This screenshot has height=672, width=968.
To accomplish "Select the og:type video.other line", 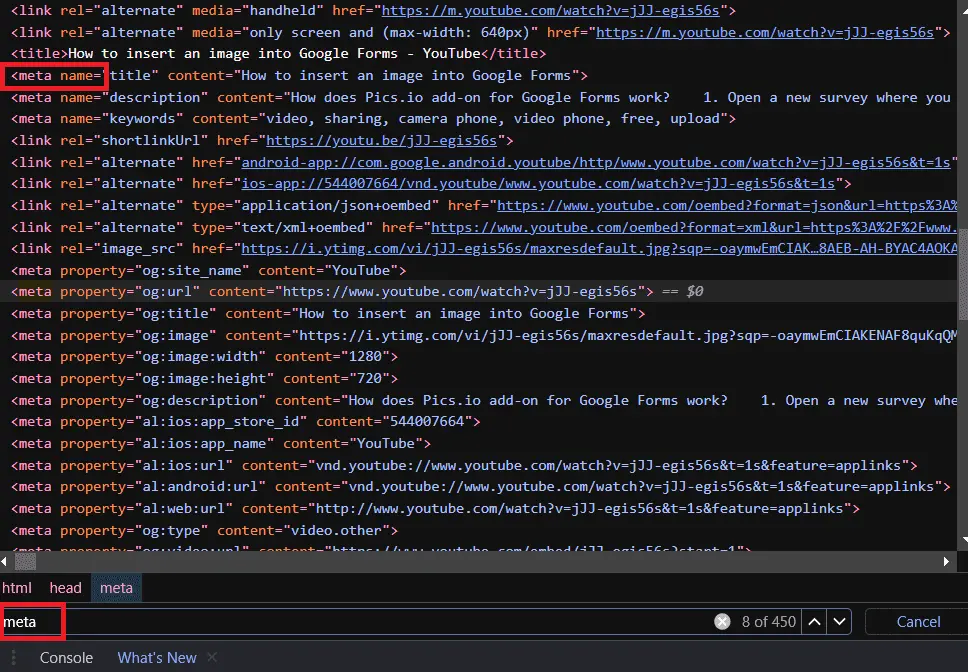I will click(204, 531).
